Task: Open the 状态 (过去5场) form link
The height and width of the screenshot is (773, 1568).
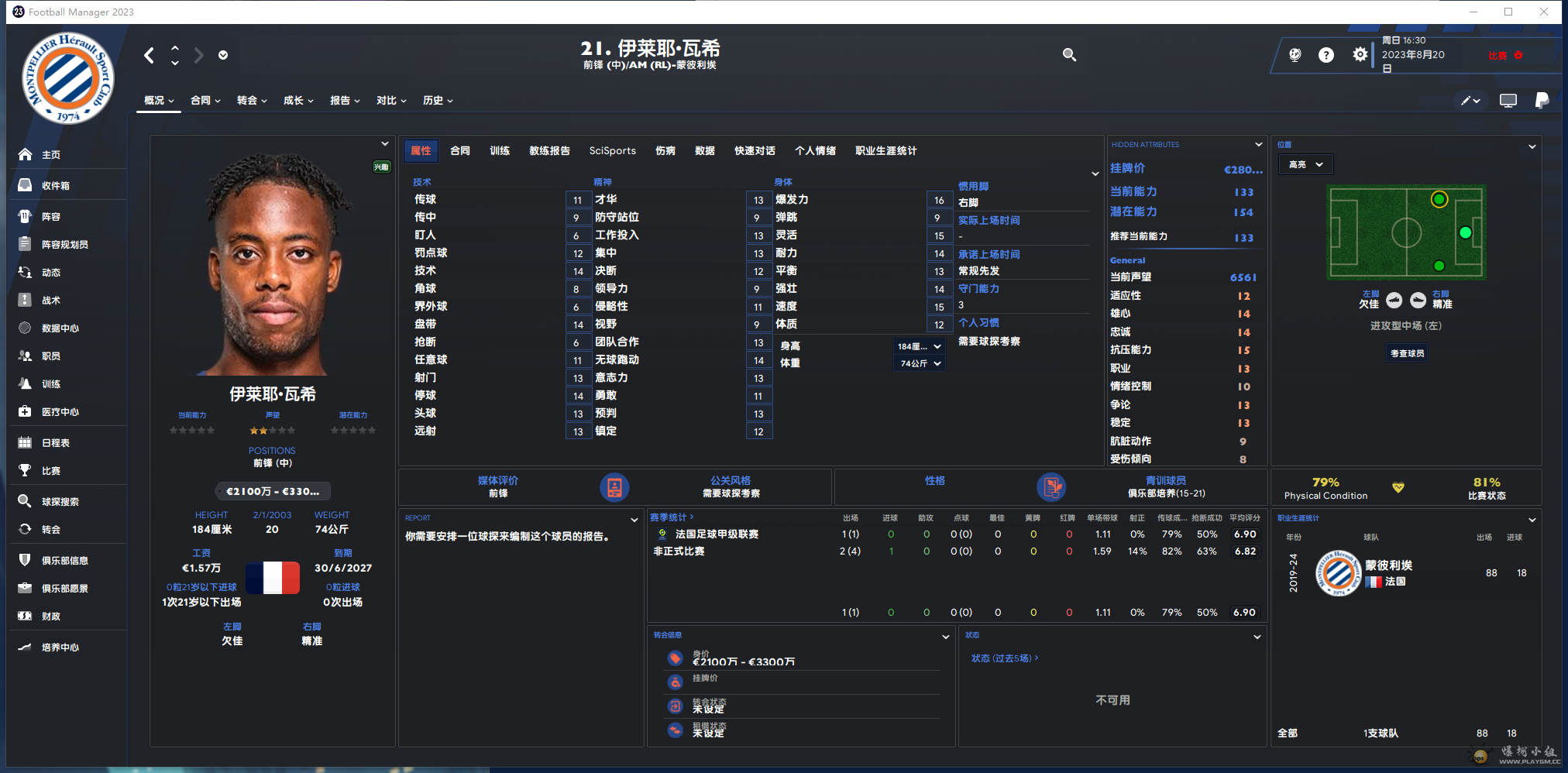Action: [x=1005, y=658]
